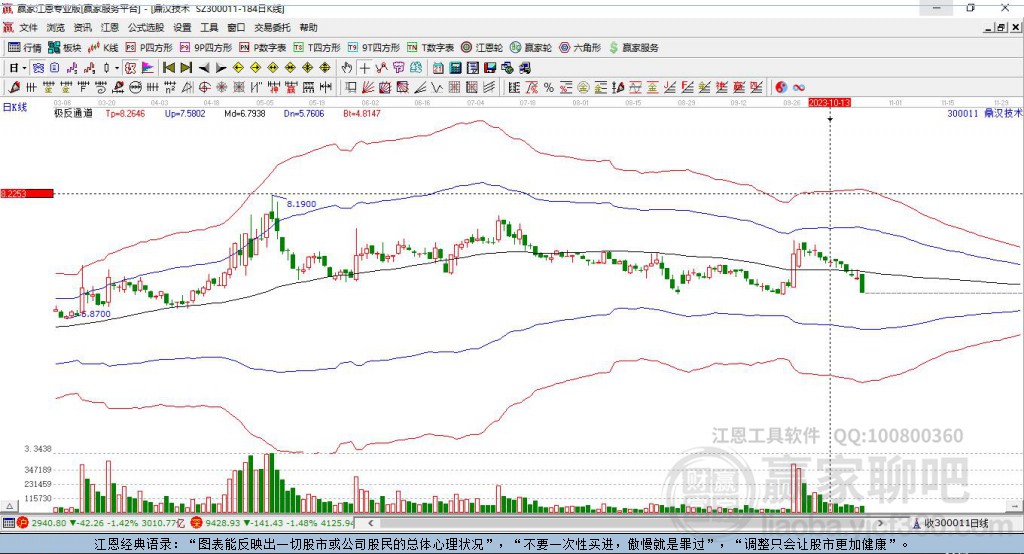This screenshot has width=1024, height=554.
Task: Select the red crosshair target circle tool
Action: [x=204, y=87]
